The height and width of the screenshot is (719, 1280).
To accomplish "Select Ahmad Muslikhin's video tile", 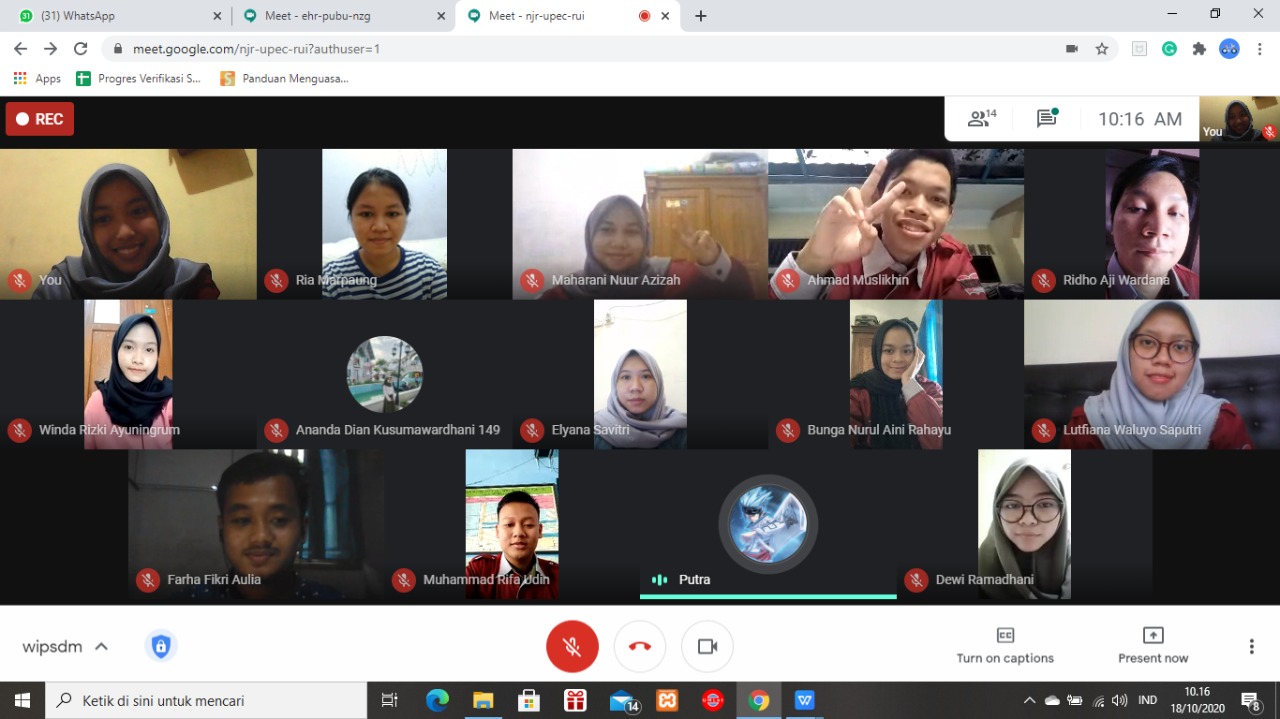I will click(896, 224).
